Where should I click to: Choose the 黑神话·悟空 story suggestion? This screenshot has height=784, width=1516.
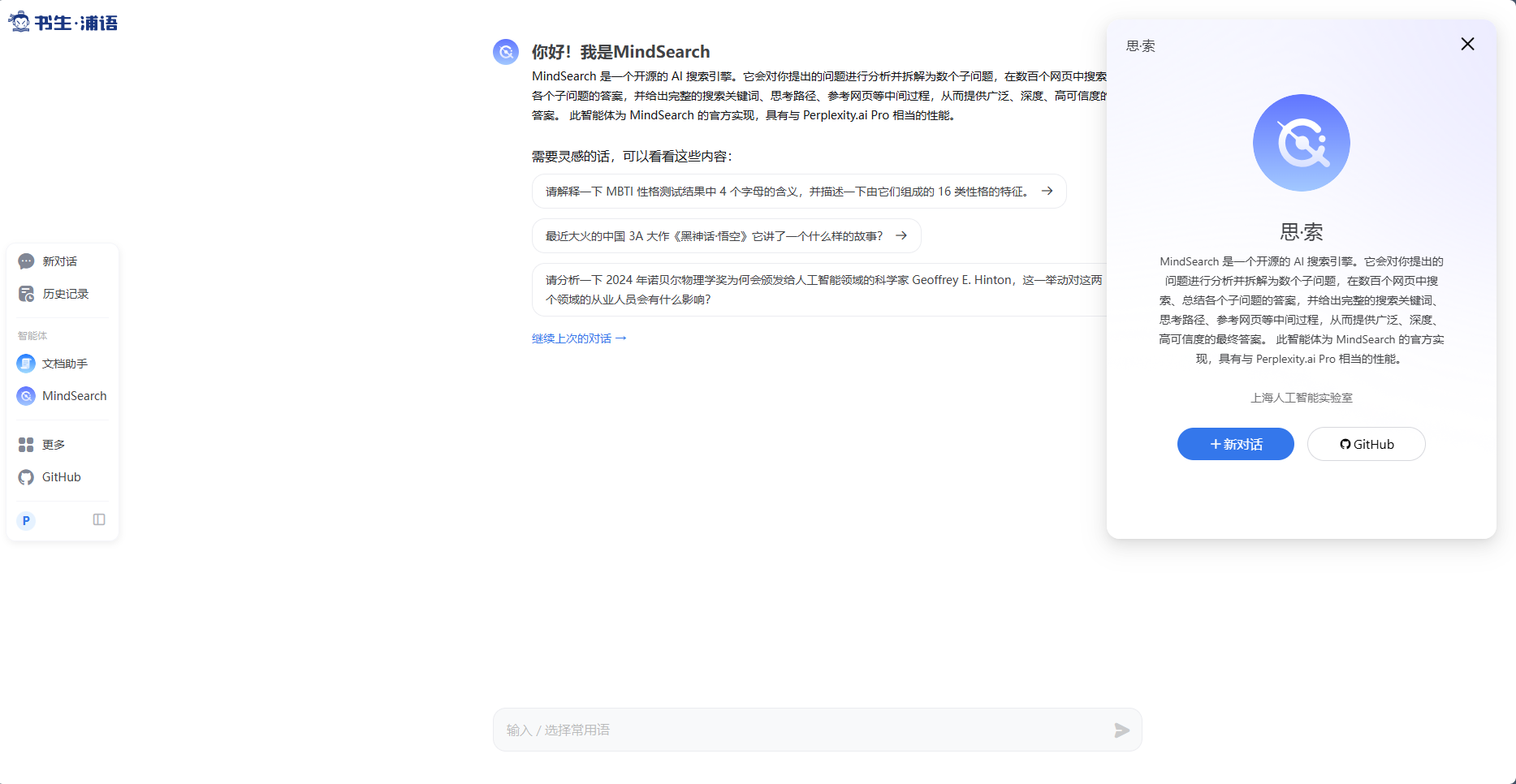point(726,235)
